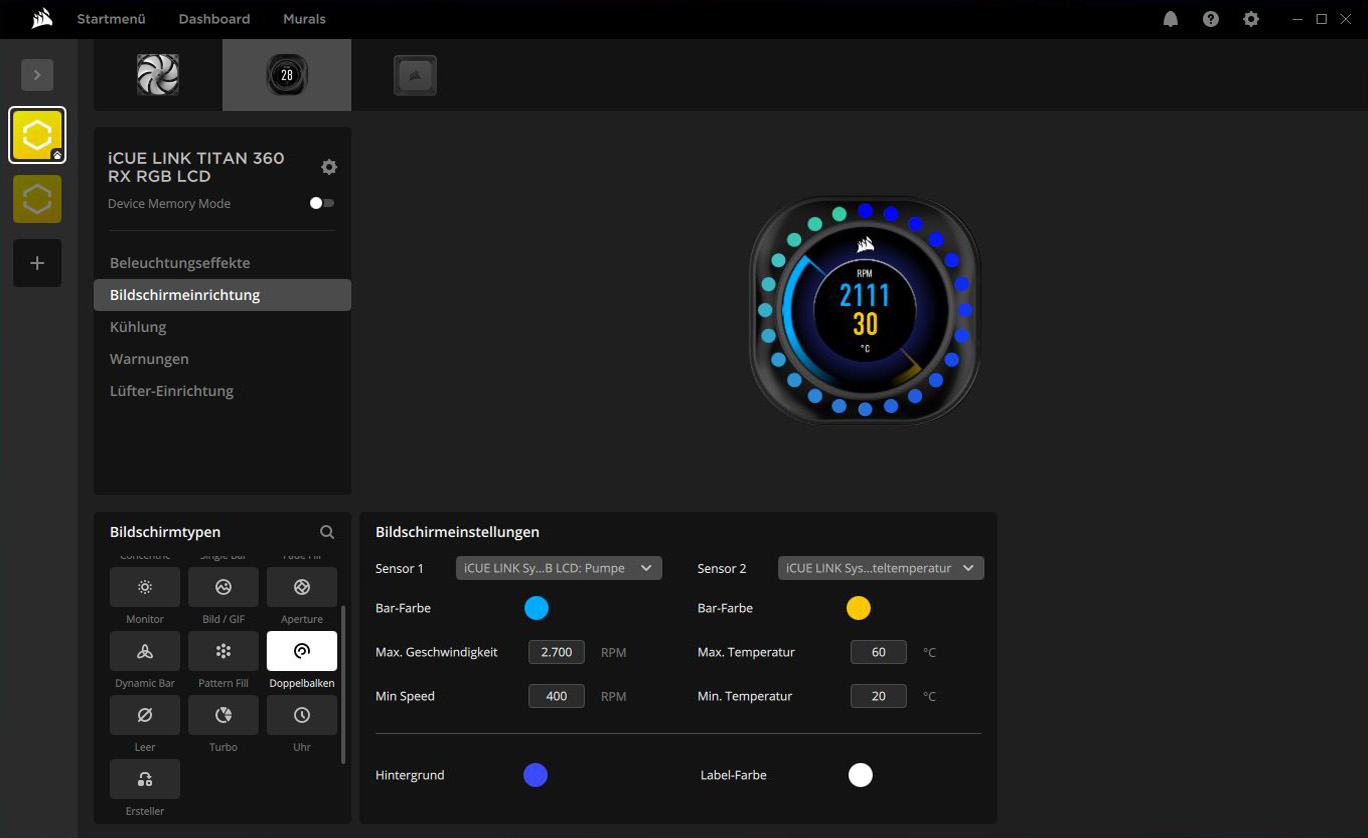Open the Murals menu item
The width and height of the screenshot is (1368, 838).
(304, 19)
